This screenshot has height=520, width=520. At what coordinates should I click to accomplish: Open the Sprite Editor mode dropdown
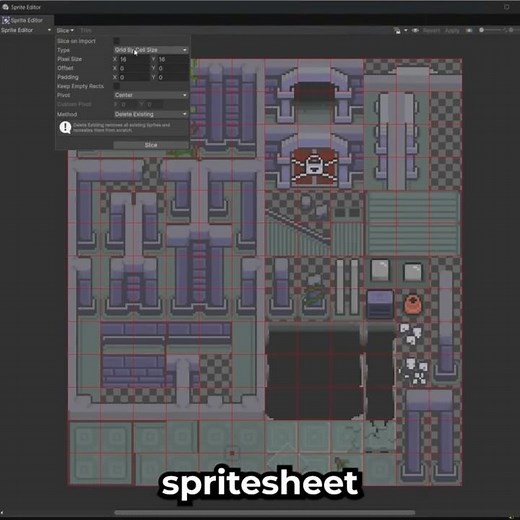(x=26, y=30)
